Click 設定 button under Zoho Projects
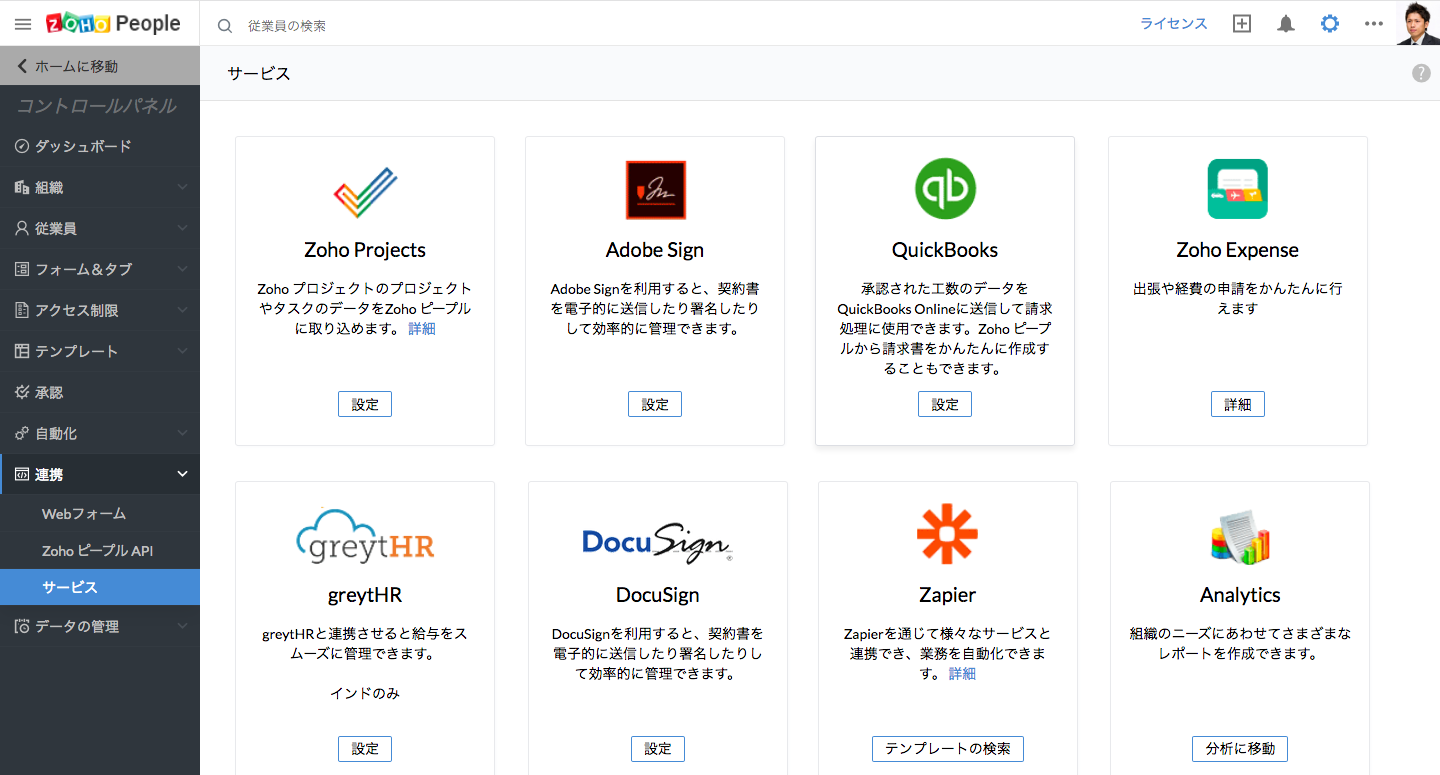The width and height of the screenshot is (1440, 775). tap(365, 404)
